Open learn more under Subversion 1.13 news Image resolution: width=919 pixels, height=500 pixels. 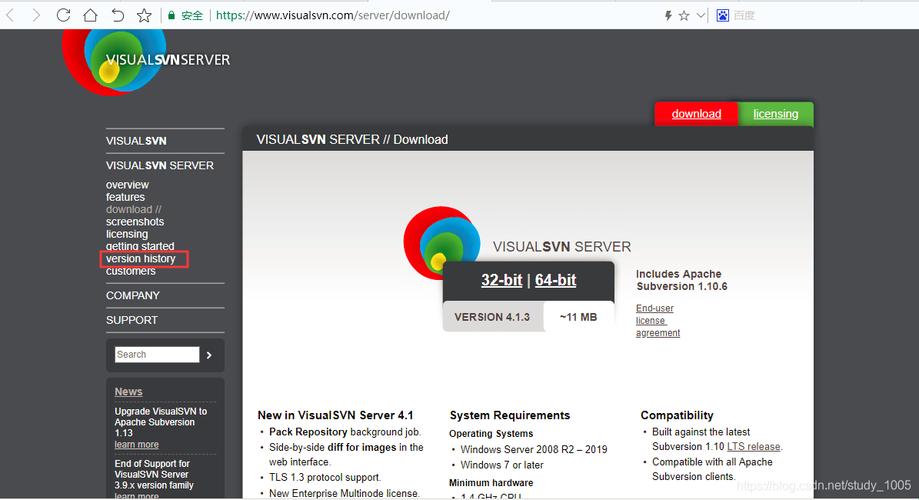point(137,445)
